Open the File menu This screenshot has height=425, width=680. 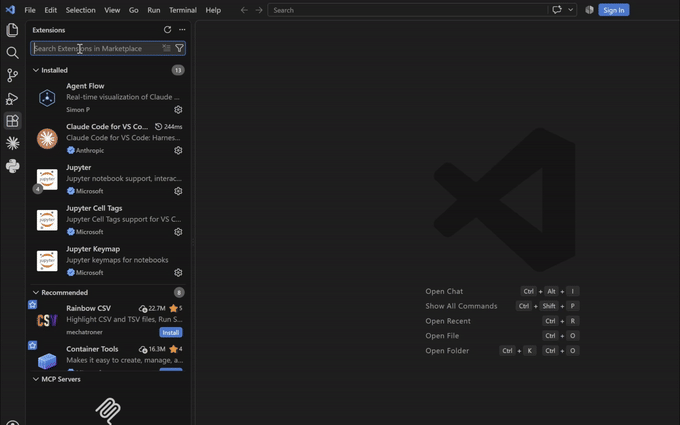click(30, 10)
